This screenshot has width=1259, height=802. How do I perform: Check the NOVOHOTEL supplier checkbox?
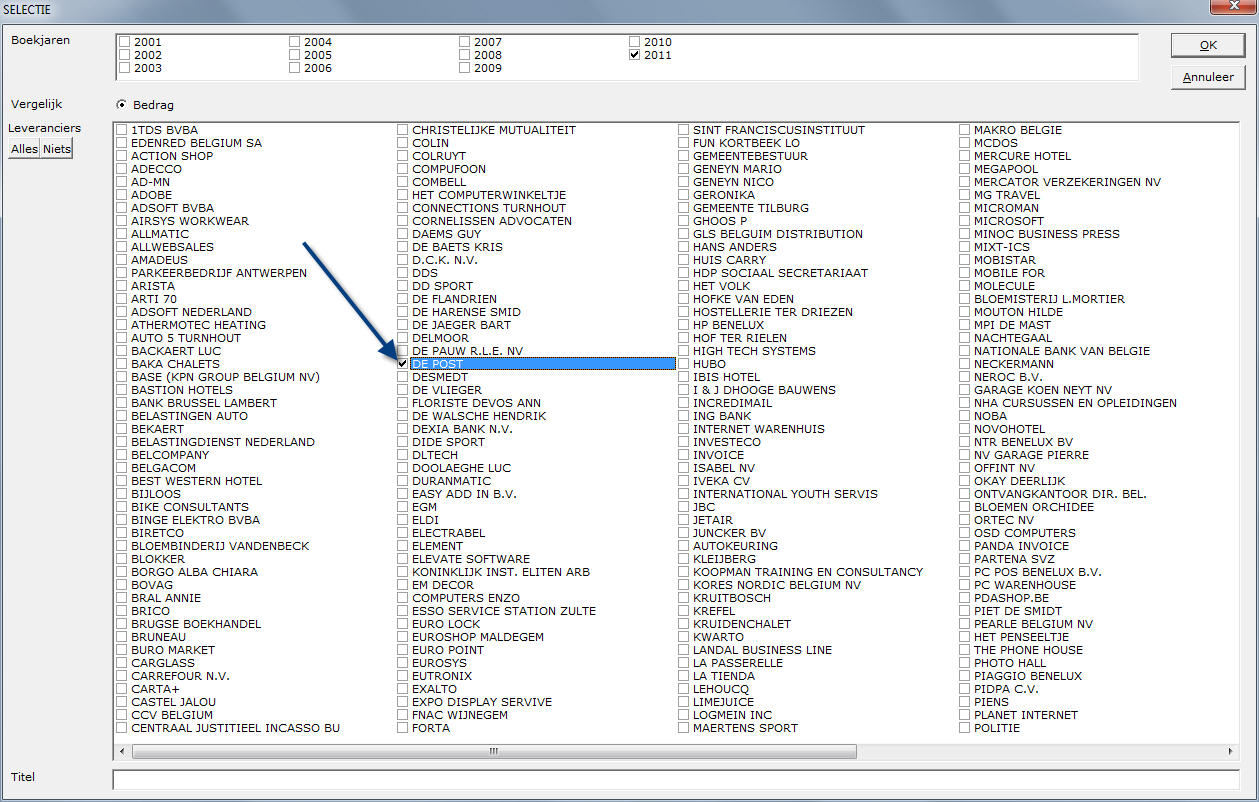coord(964,429)
